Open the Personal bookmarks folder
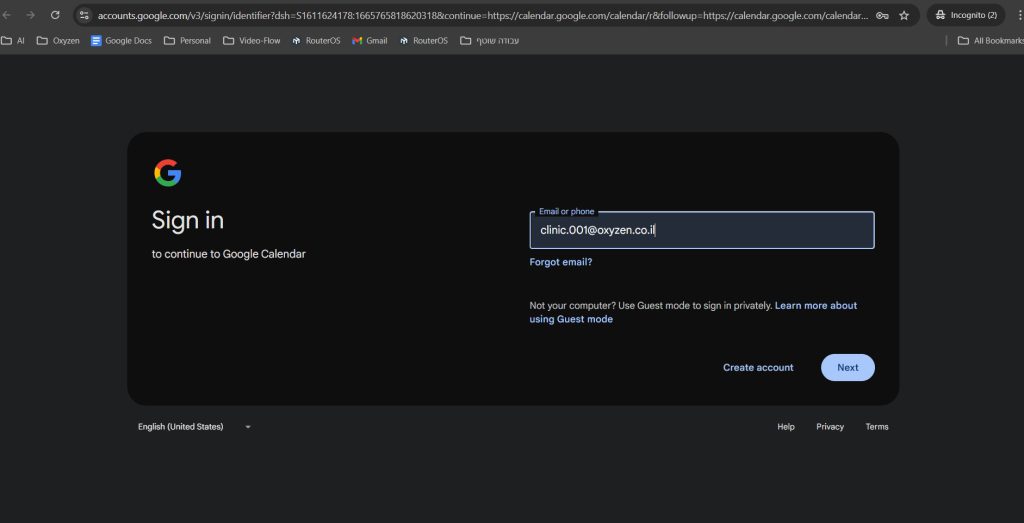The height and width of the screenshot is (523, 1024). pos(187,40)
